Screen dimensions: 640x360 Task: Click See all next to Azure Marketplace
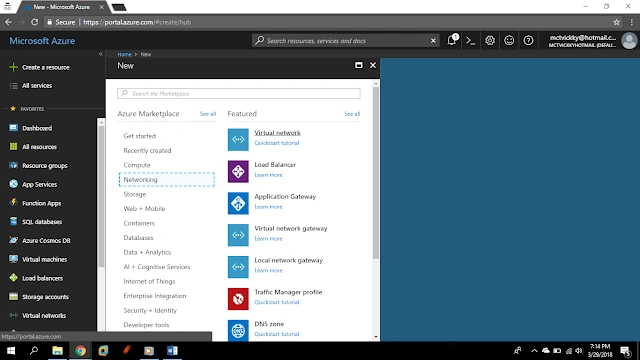207,114
